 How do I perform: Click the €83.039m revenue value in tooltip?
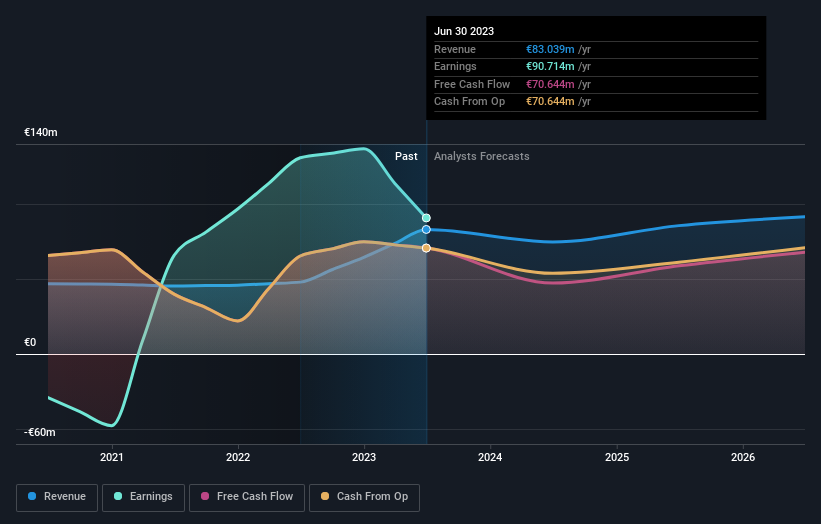(x=550, y=49)
